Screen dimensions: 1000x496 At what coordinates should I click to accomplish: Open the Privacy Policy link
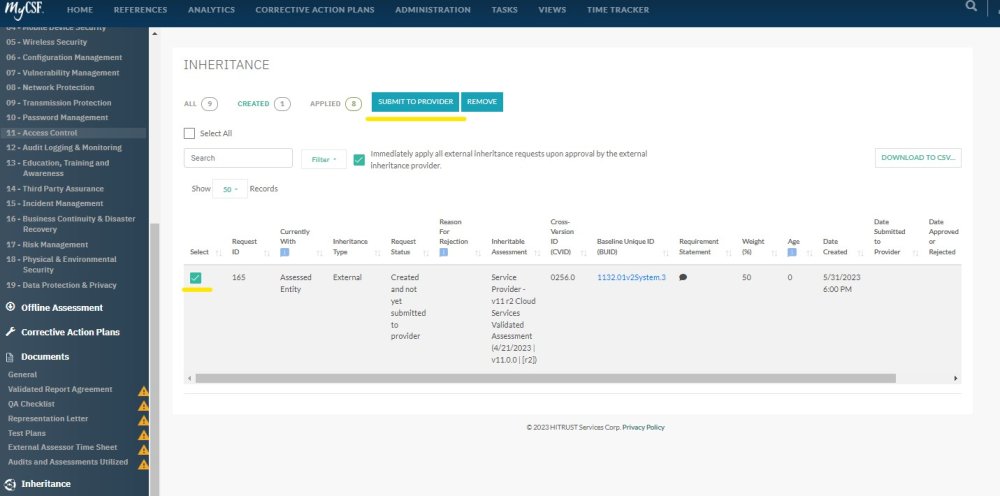(643, 427)
